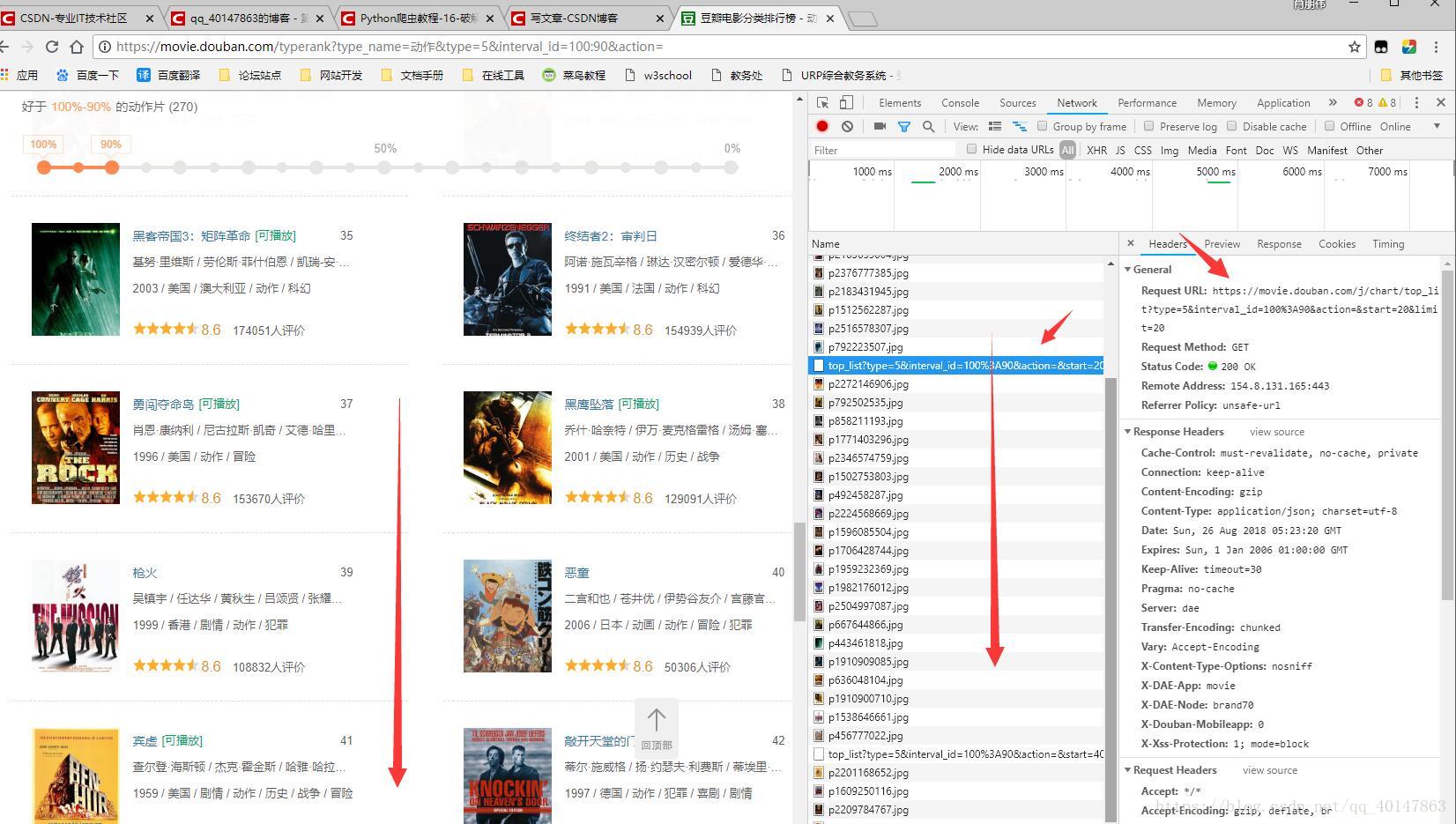Switch to the Console panel

click(x=960, y=102)
